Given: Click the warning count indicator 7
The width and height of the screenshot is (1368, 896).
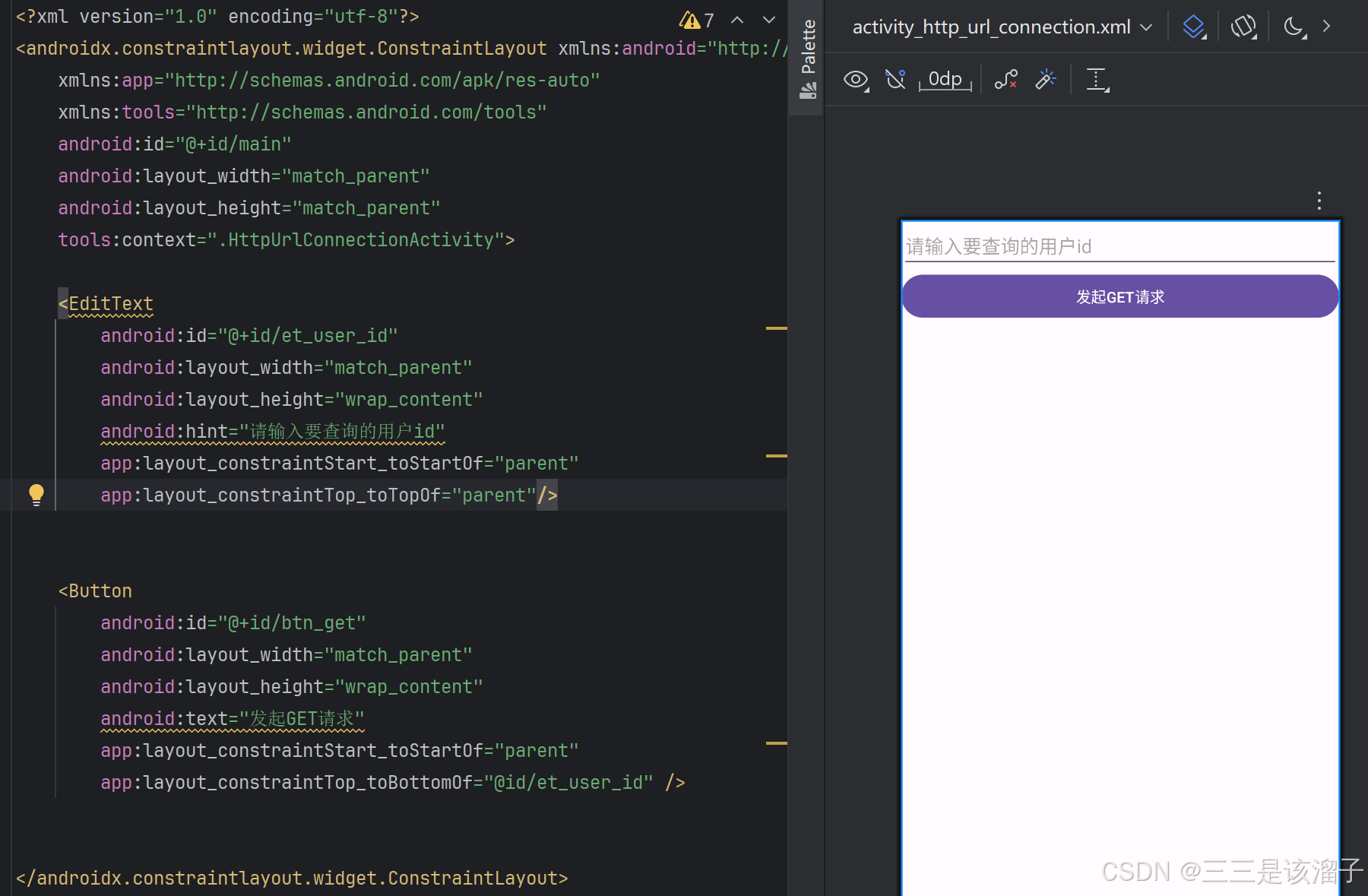Looking at the screenshot, I should coord(697,21).
